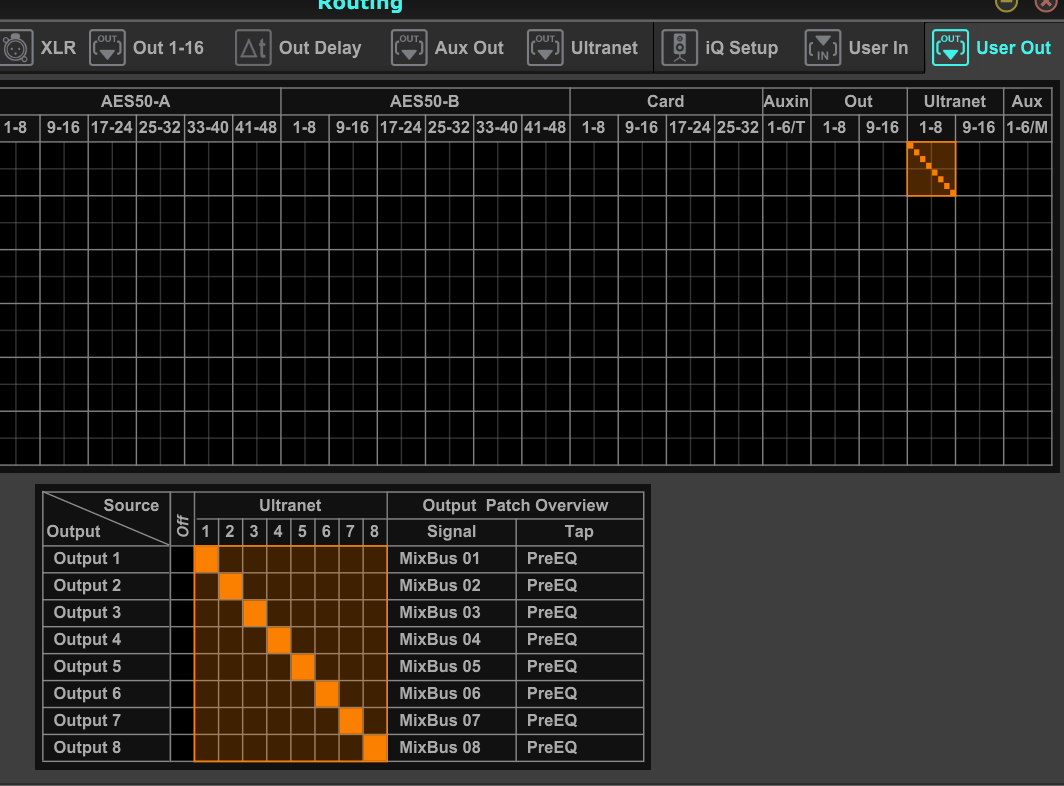This screenshot has width=1064, height=786.
Task: Open the Out Delay tab
Action: click(320, 48)
